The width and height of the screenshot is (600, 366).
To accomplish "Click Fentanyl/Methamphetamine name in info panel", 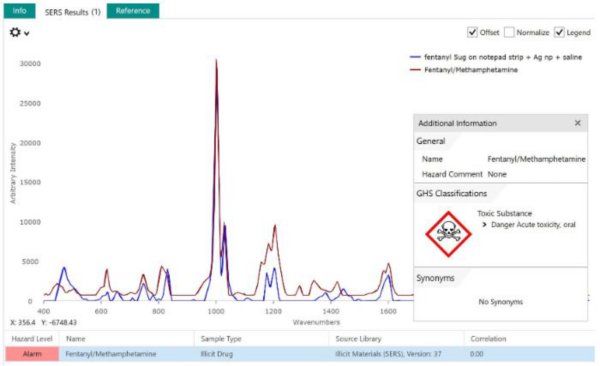I will coord(536,159).
